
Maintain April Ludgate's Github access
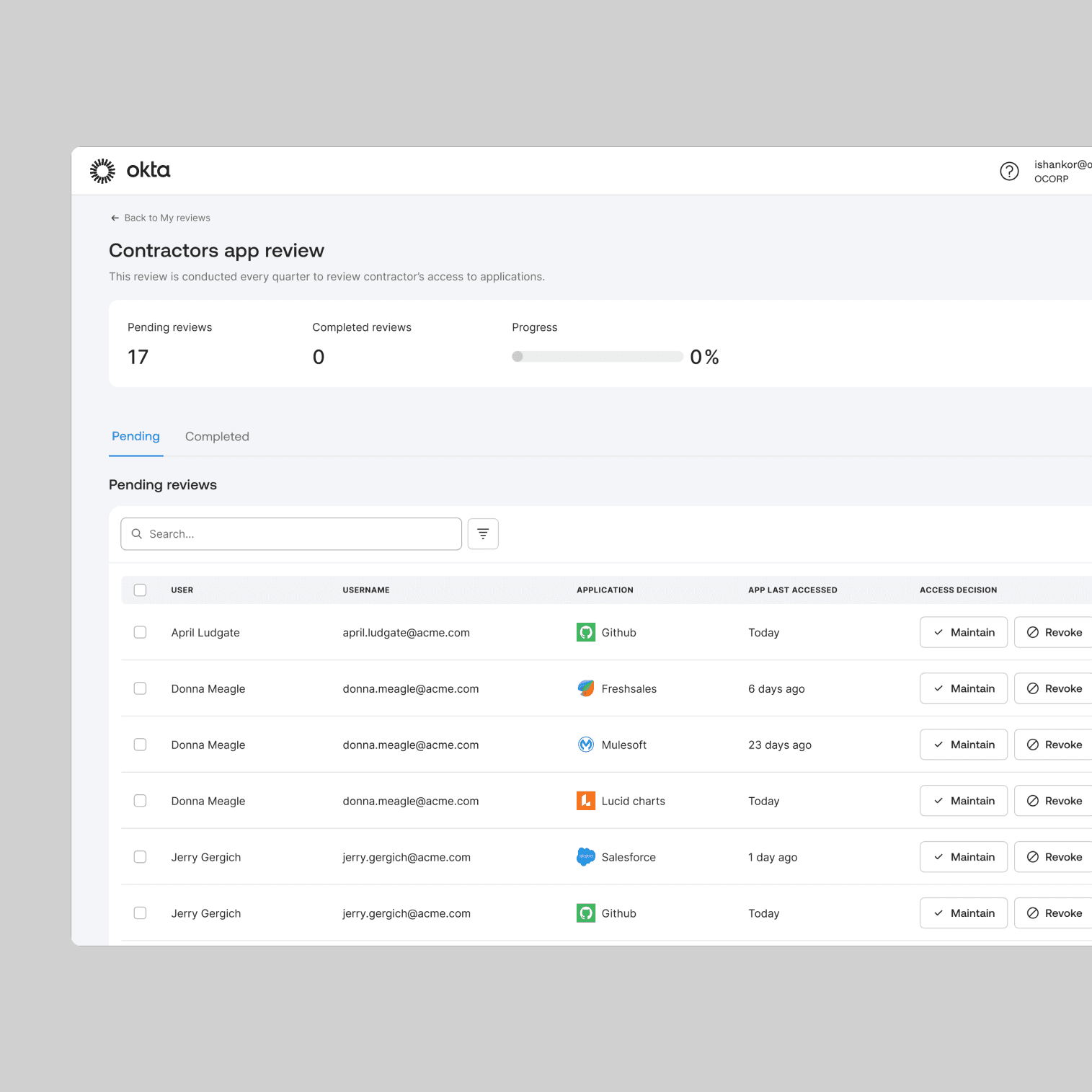point(963,632)
